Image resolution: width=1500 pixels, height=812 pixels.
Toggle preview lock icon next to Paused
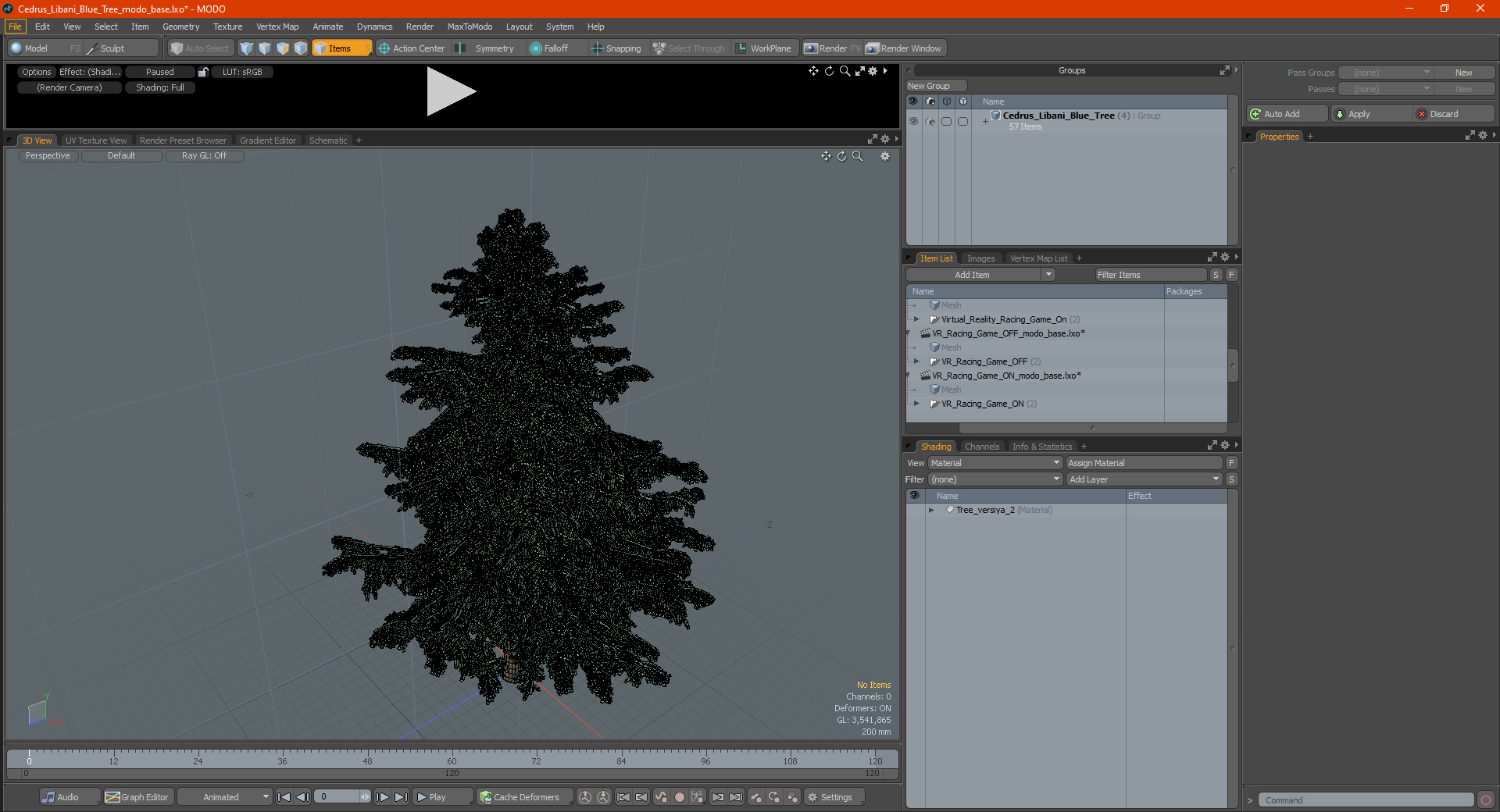(x=203, y=72)
